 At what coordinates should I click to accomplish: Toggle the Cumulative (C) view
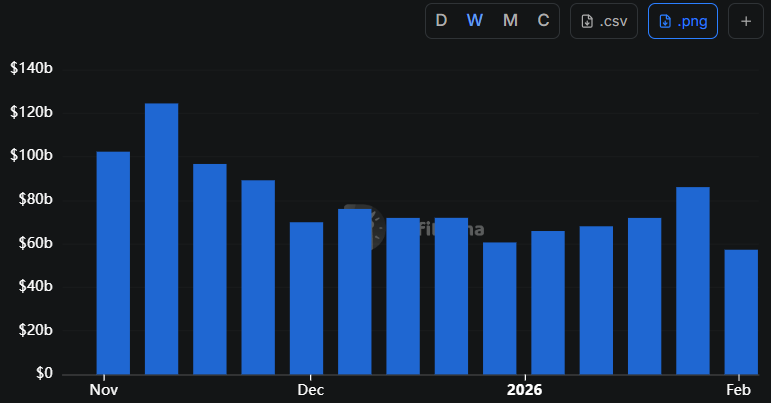(543, 21)
